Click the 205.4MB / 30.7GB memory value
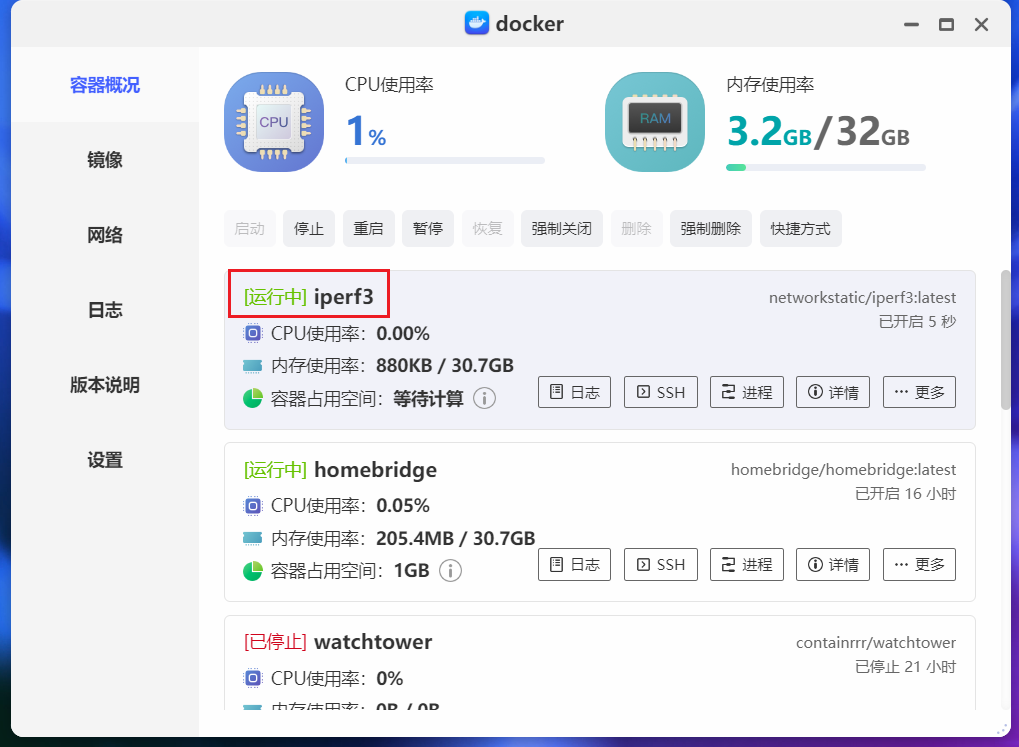This screenshot has height=747, width=1019. pos(456,538)
